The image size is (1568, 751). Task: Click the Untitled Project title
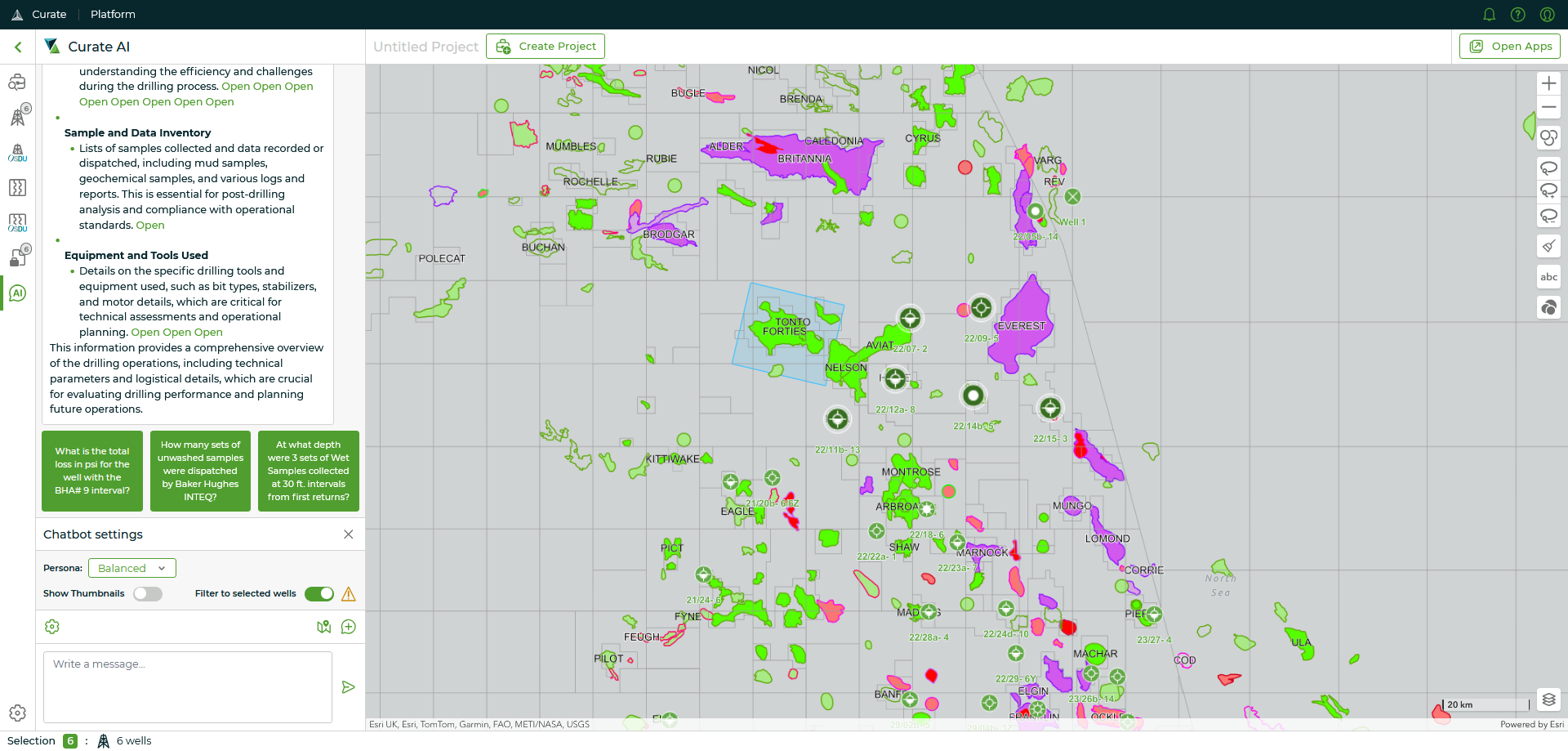click(x=425, y=47)
